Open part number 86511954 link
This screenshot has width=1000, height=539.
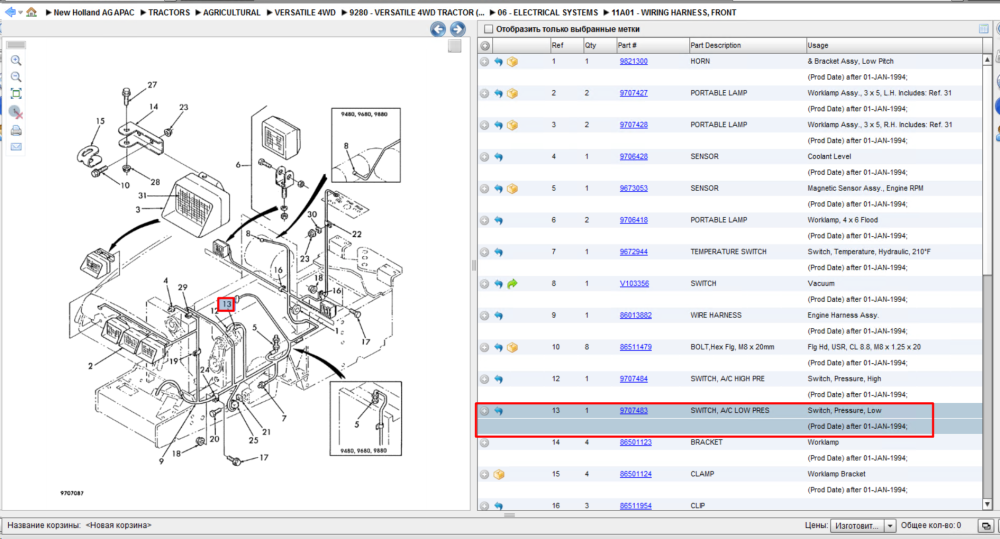pyautogui.click(x=635, y=506)
